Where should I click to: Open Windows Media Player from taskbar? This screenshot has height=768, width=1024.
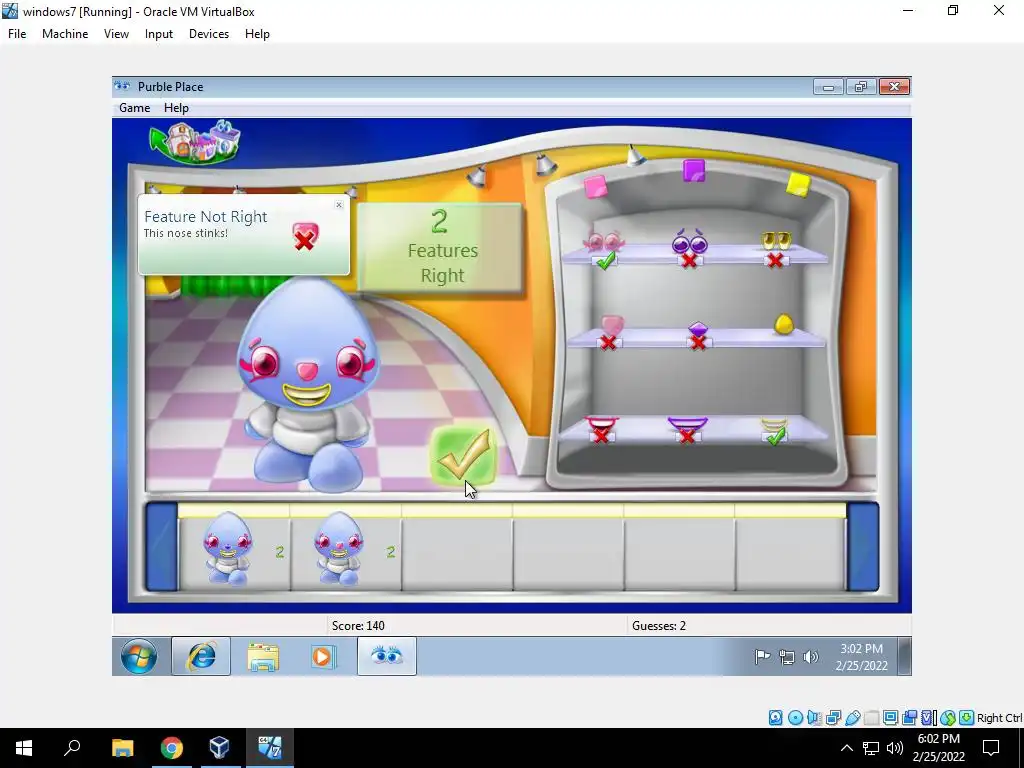click(x=323, y=656)
